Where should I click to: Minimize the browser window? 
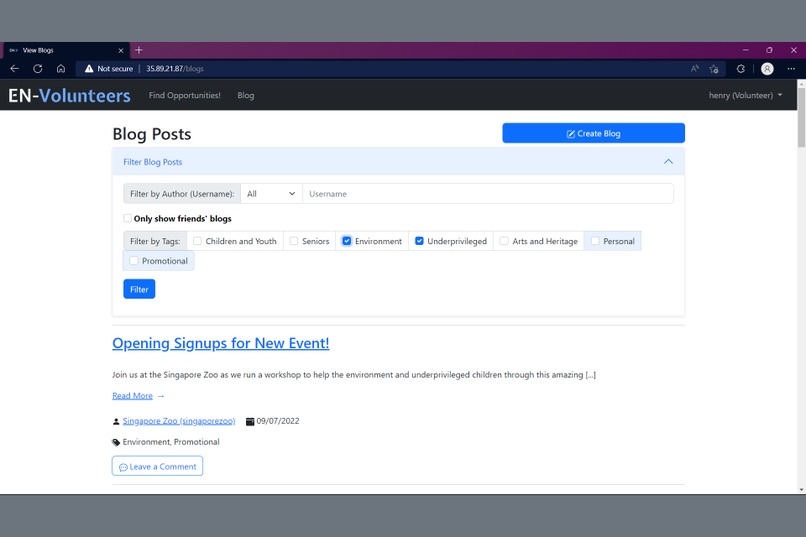(745, 50)
